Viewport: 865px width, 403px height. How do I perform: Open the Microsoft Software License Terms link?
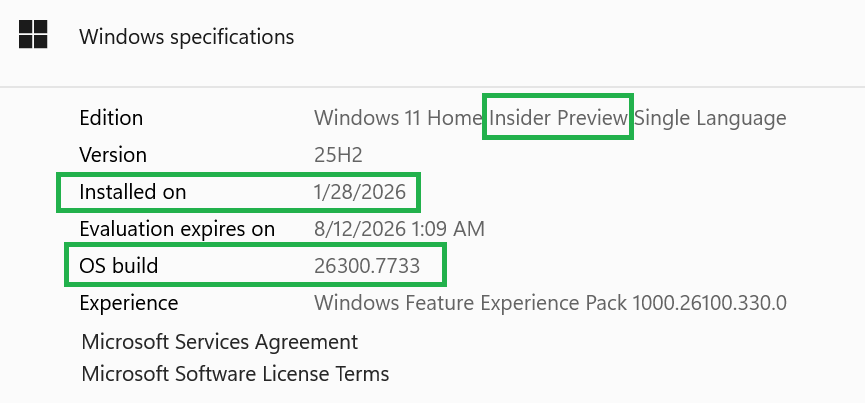point(235,374)
